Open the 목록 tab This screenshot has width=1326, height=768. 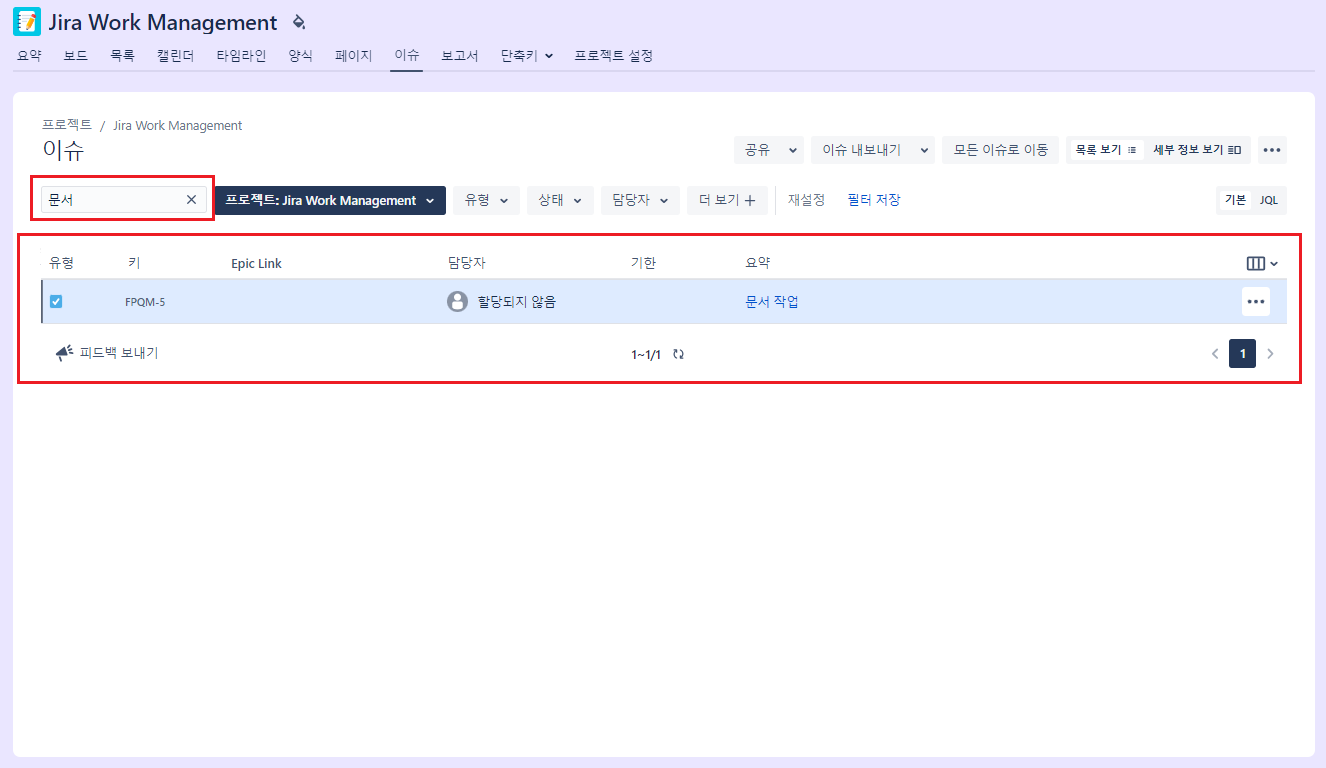tap(122, 56)
